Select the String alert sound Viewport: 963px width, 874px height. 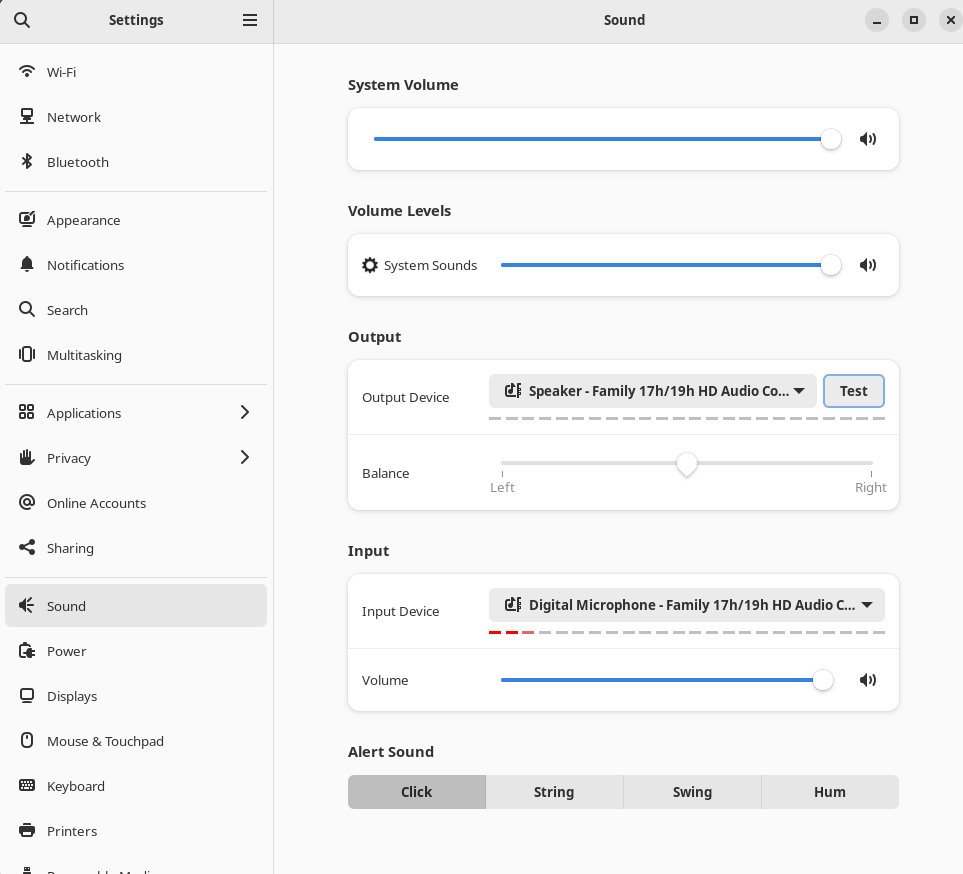[x=554, y=792]
